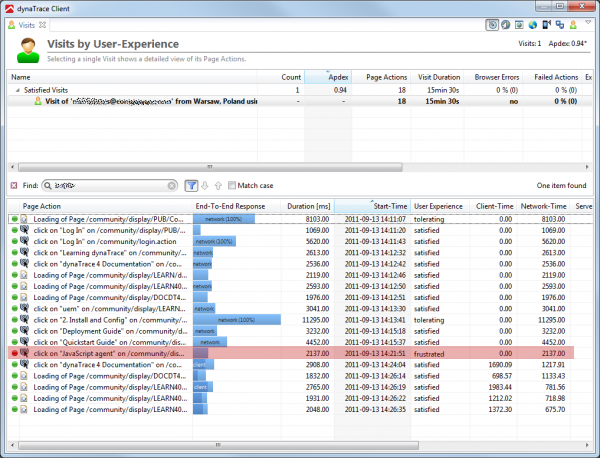Click the blue earth globe toolbar icon

pos(533,25)
